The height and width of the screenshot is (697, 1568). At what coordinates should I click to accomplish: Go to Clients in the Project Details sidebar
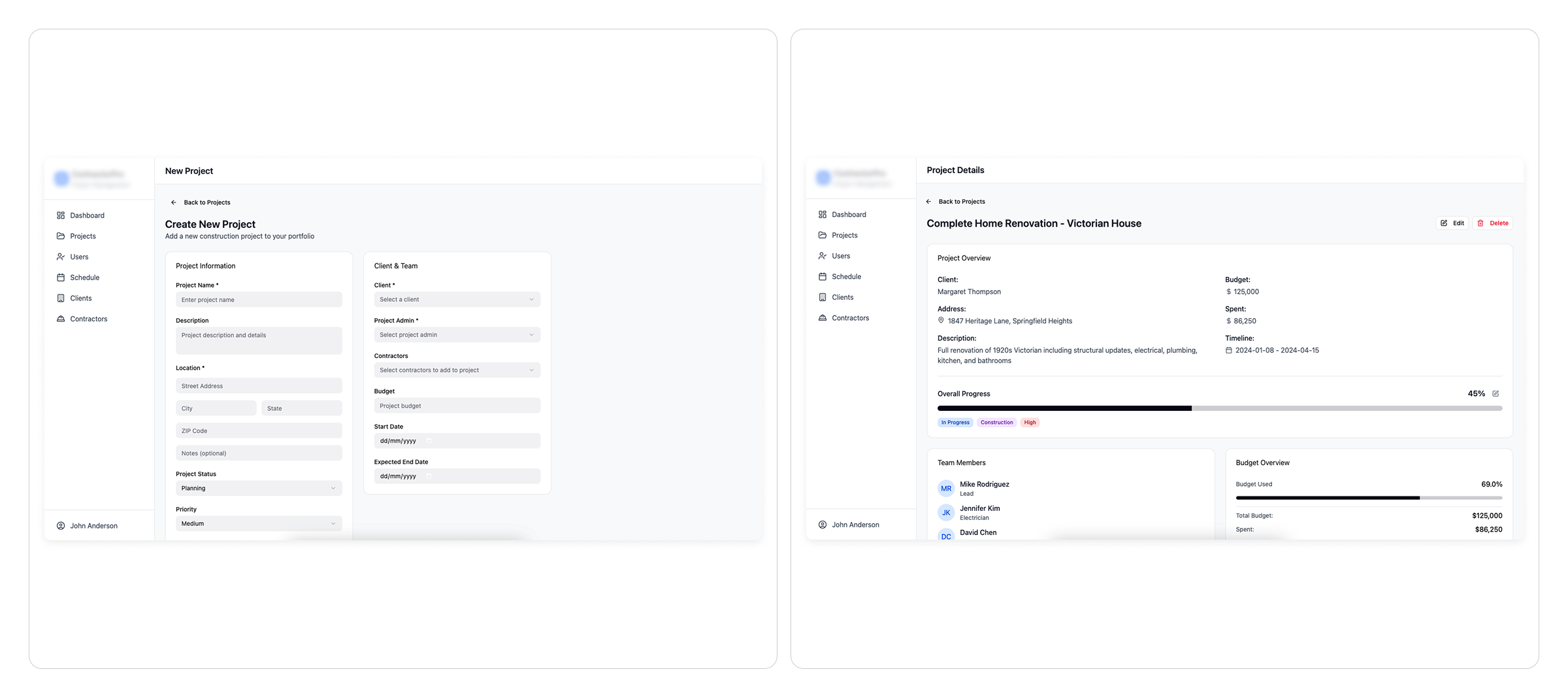(x=842, y=298)
